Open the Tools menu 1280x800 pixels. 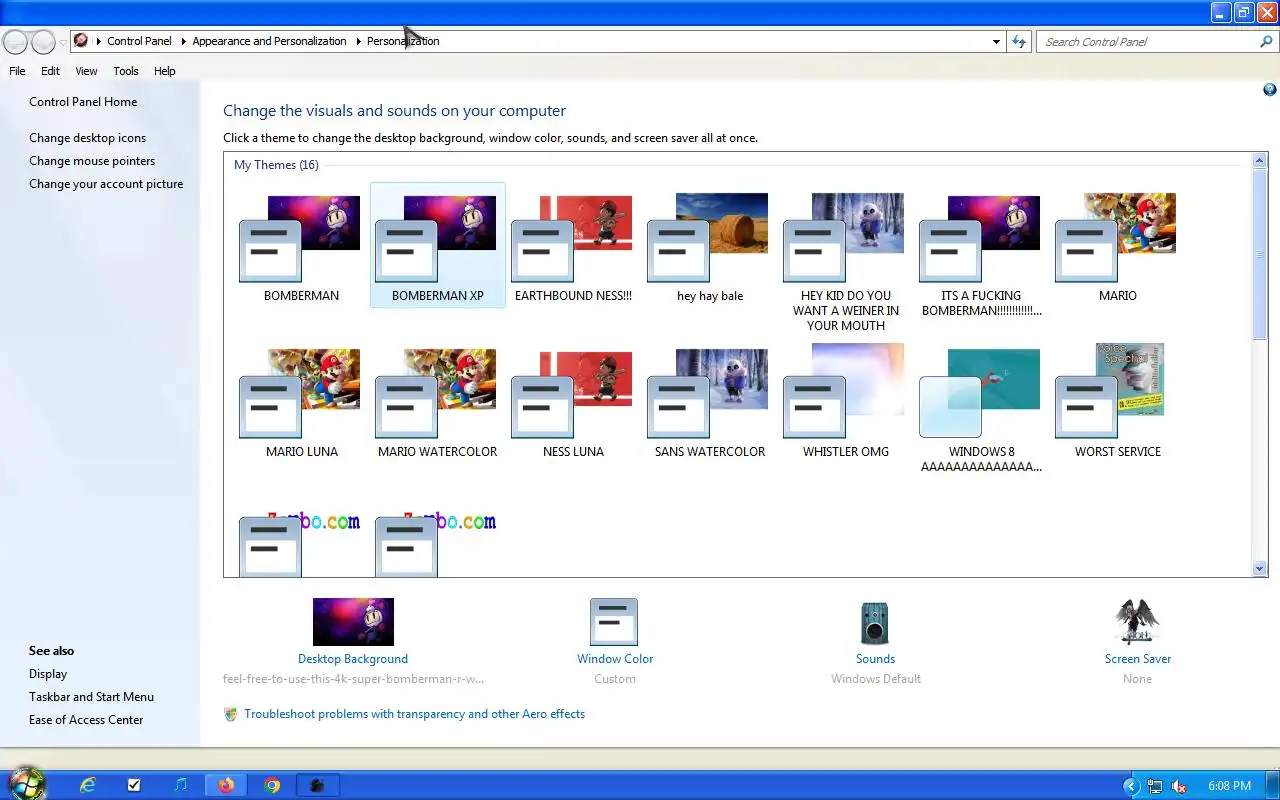click(126, 71)
